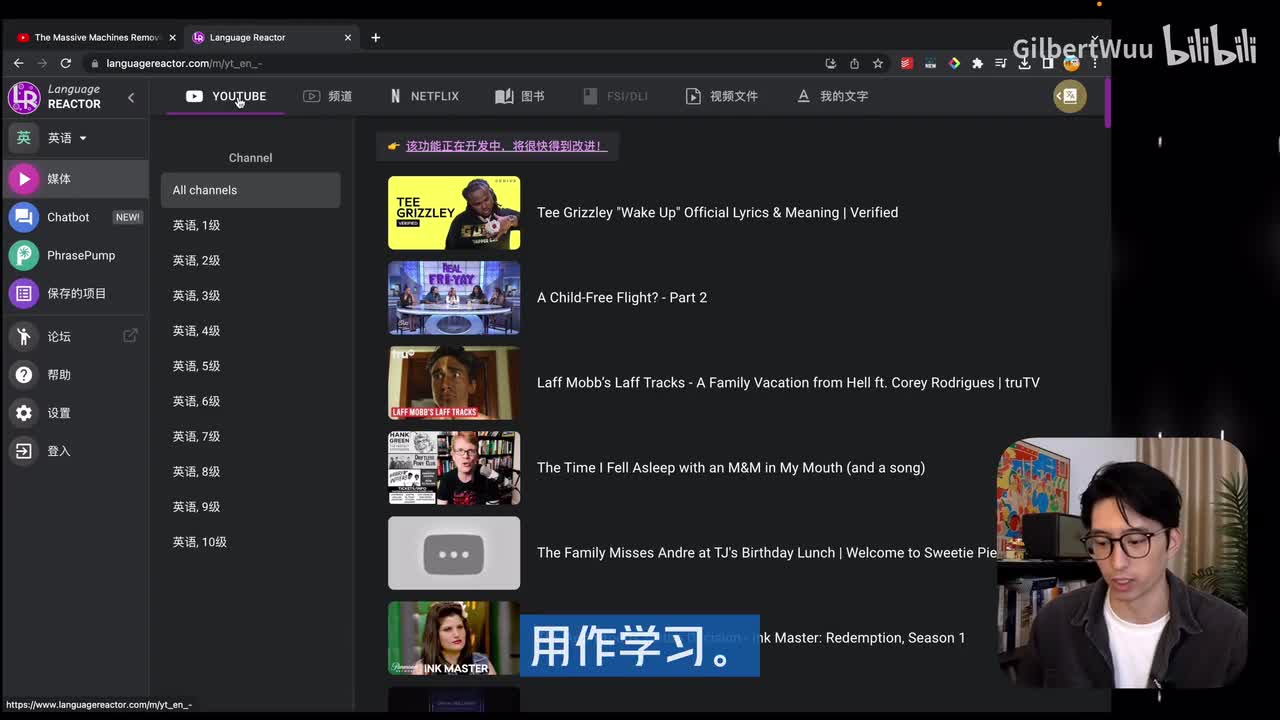
Task: Open PhrasePump from the sidebar icon
Action: point(24,255)
